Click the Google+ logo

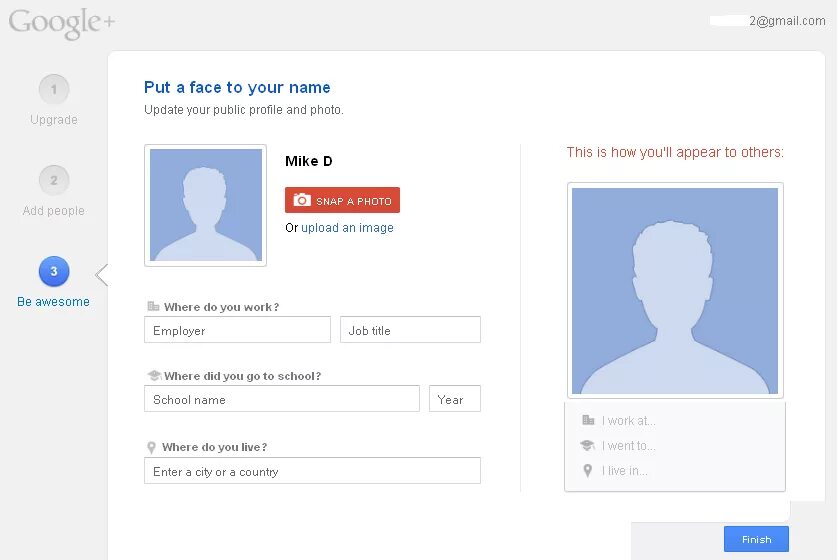coord(61,22)
